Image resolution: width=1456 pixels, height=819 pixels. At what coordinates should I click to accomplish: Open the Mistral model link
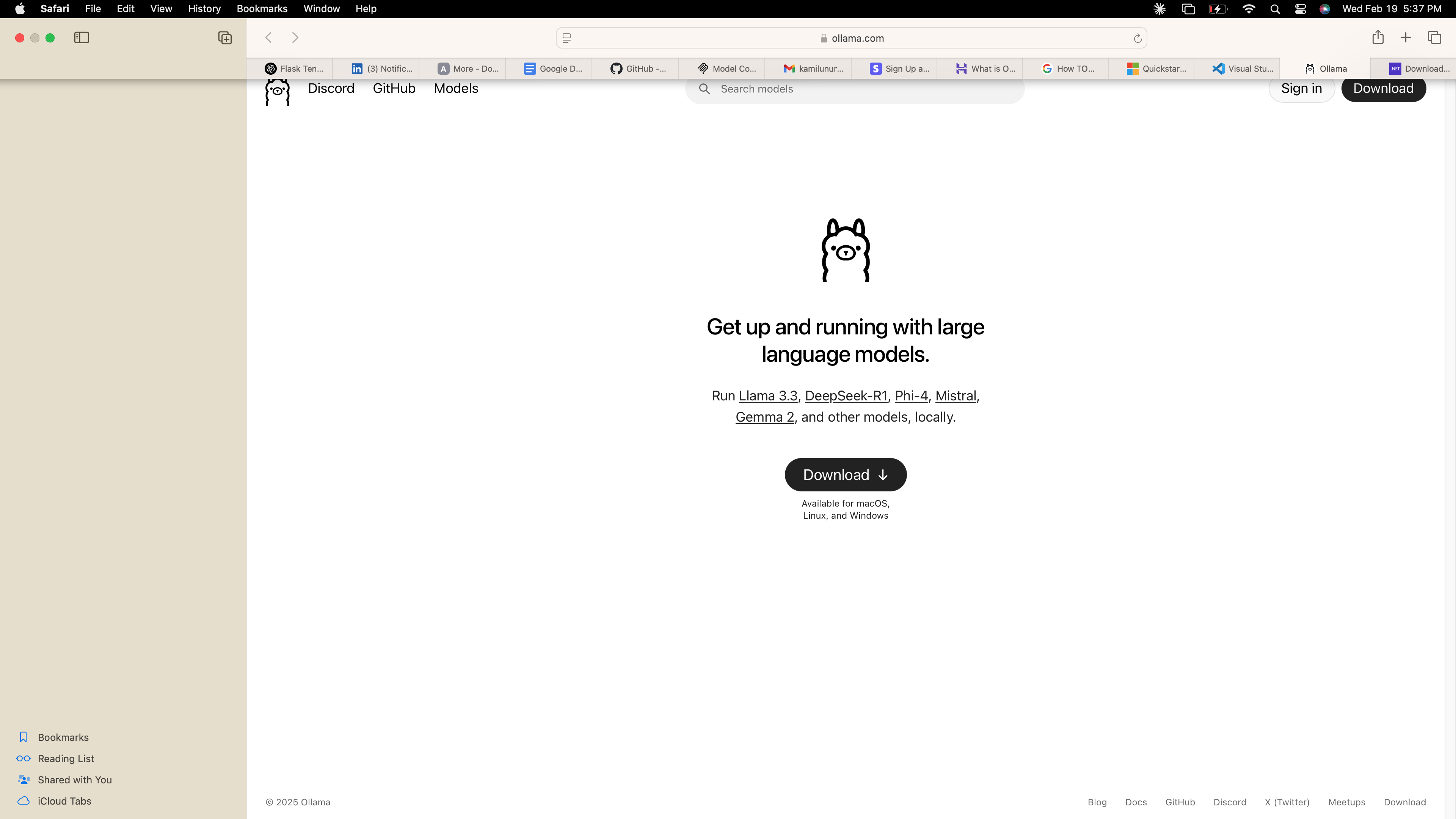pos(956,395)
